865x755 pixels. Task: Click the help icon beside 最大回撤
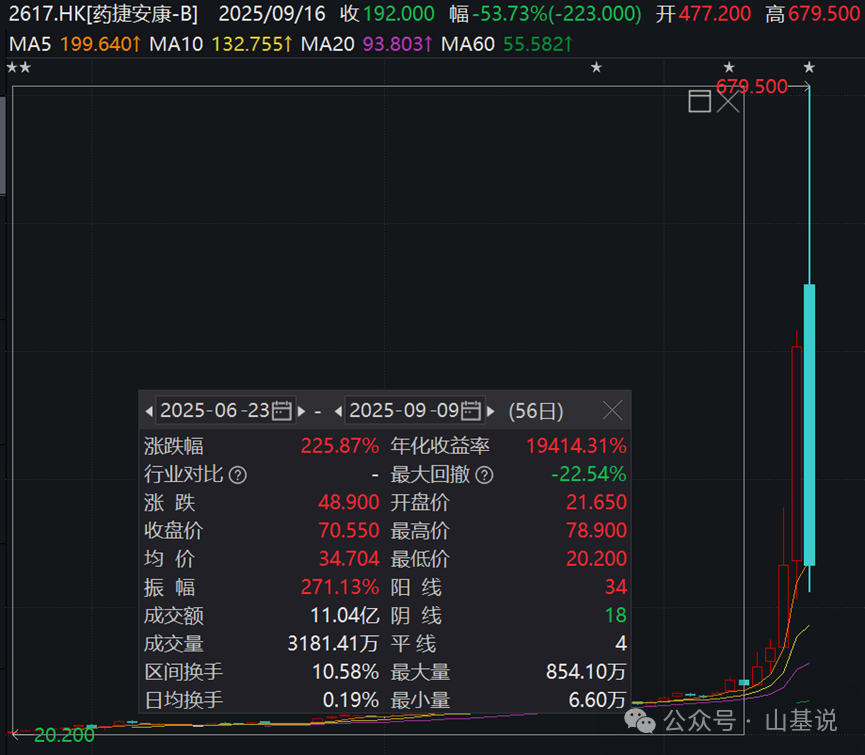[484, 475]
